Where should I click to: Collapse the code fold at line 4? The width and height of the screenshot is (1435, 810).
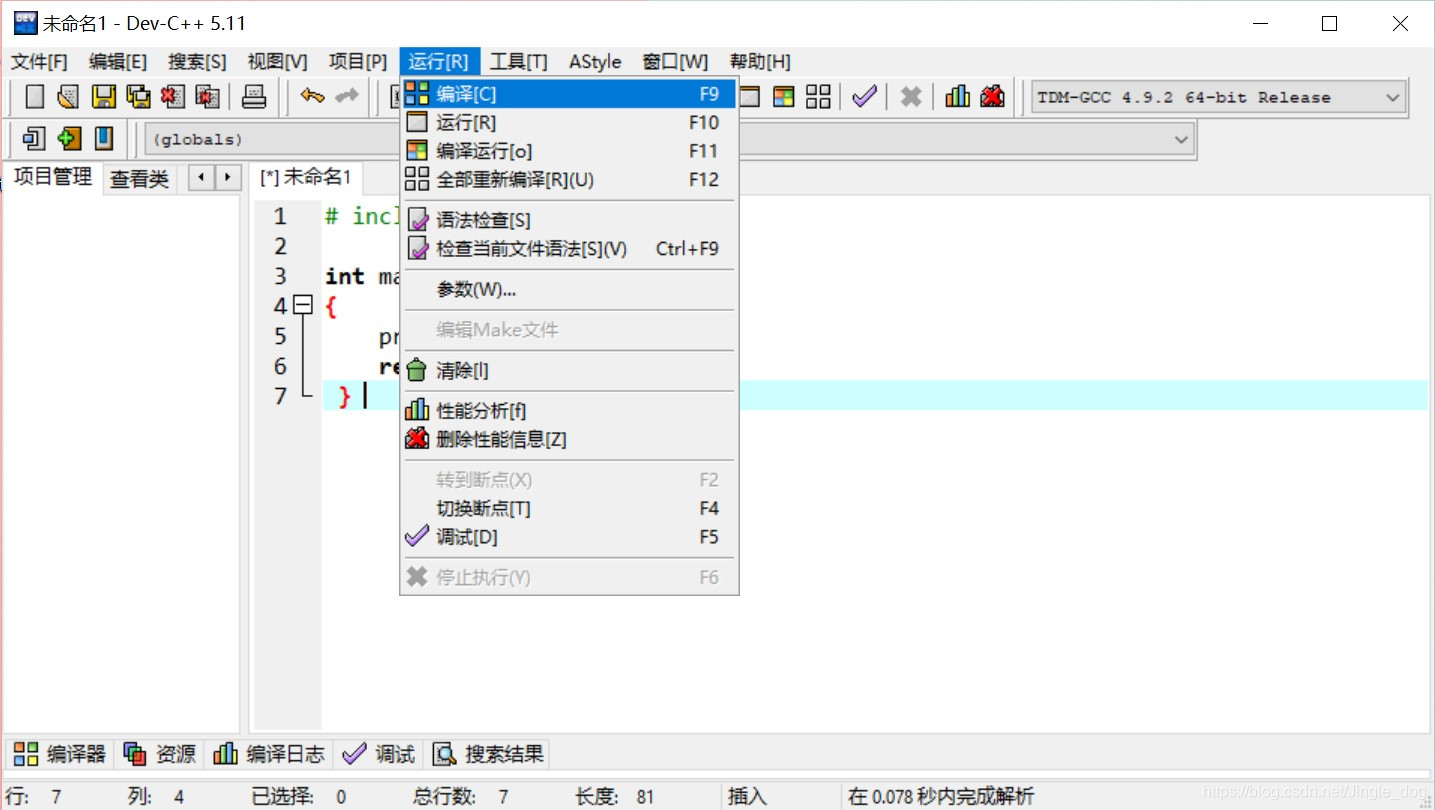point(303,305)
